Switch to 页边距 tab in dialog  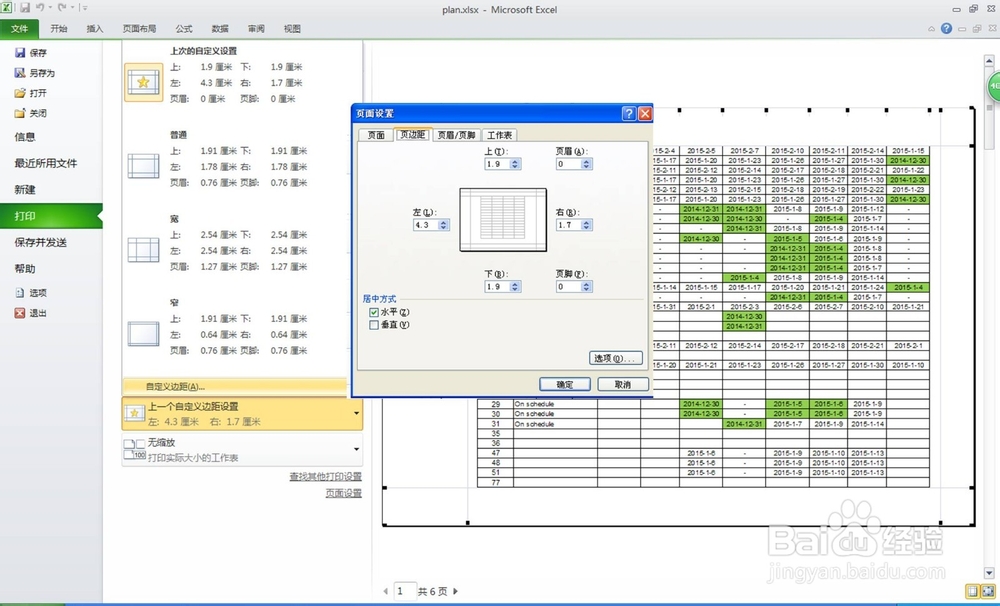(x=413, y=135)
